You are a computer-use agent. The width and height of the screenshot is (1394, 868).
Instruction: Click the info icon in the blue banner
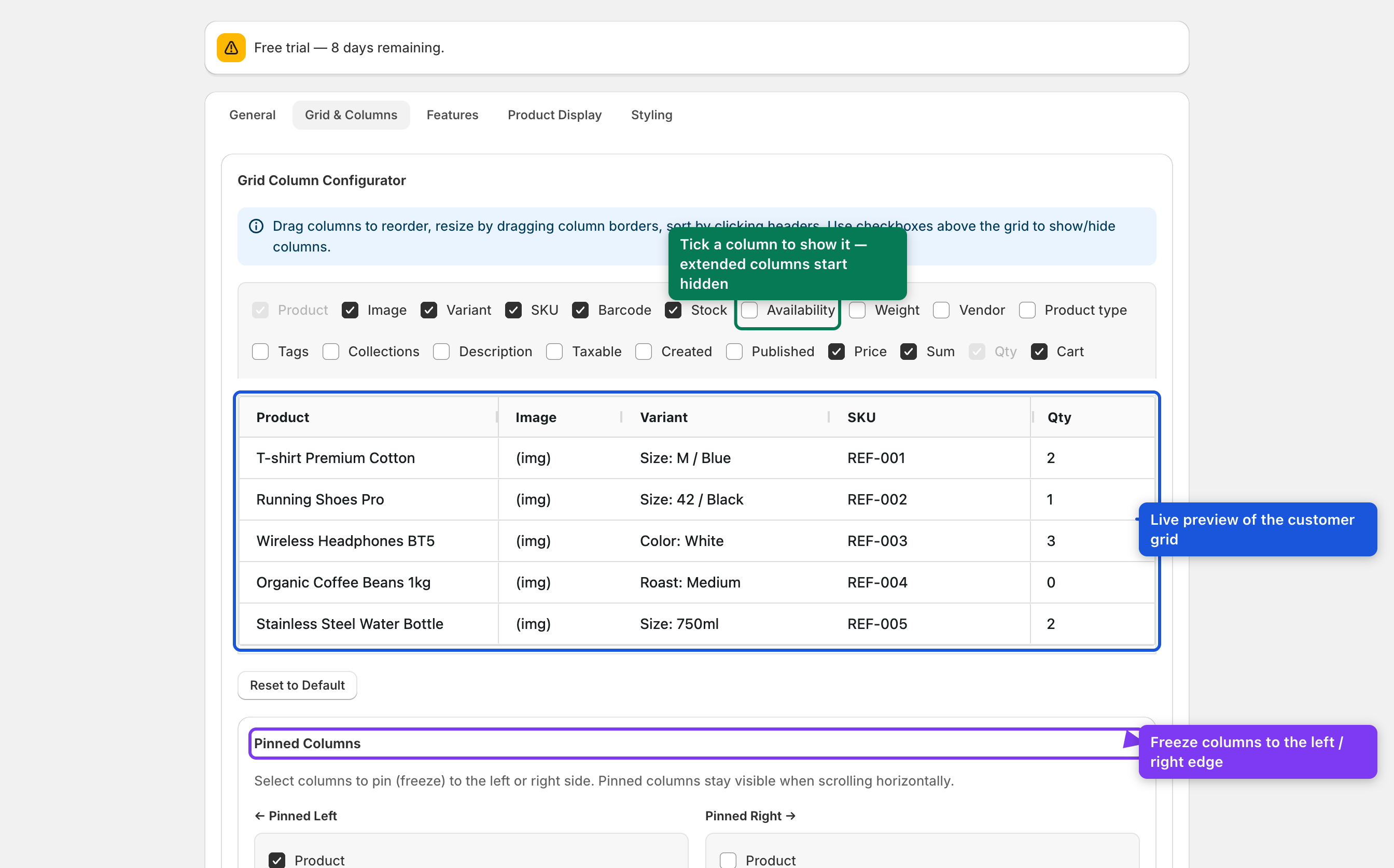pyautogui.click(x=256, y=226)
